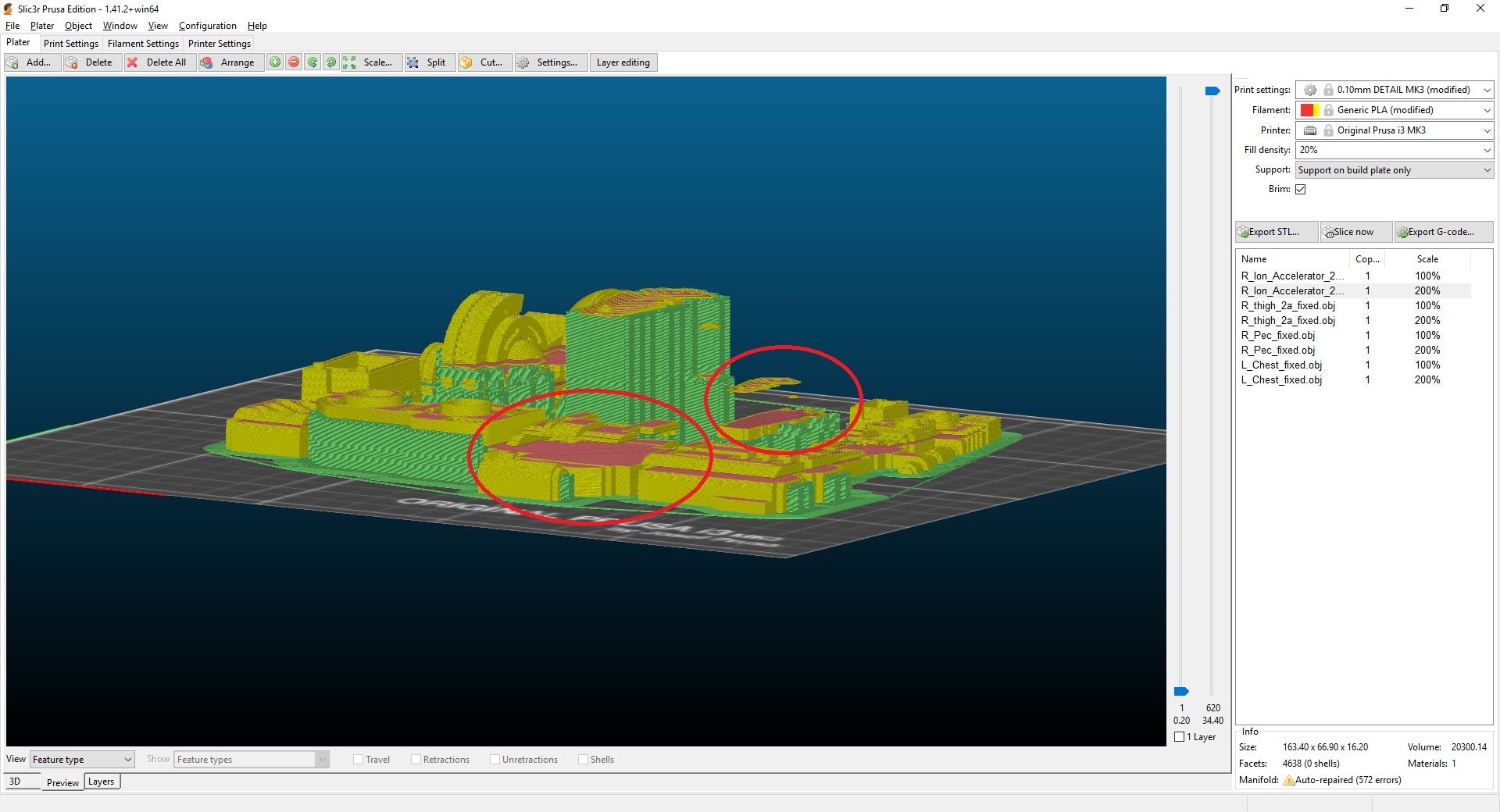Add one more copy with green plus icon

(275, 62)
